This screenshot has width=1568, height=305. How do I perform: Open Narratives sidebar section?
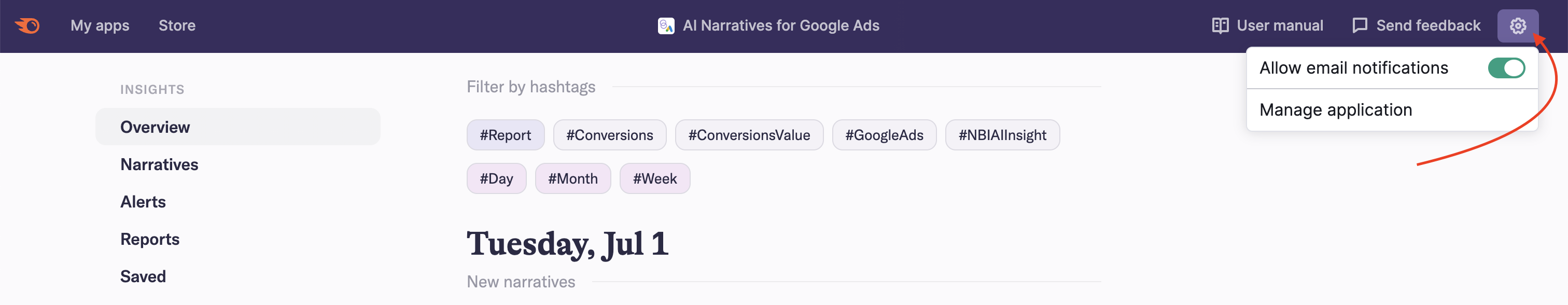coord(160,164)
